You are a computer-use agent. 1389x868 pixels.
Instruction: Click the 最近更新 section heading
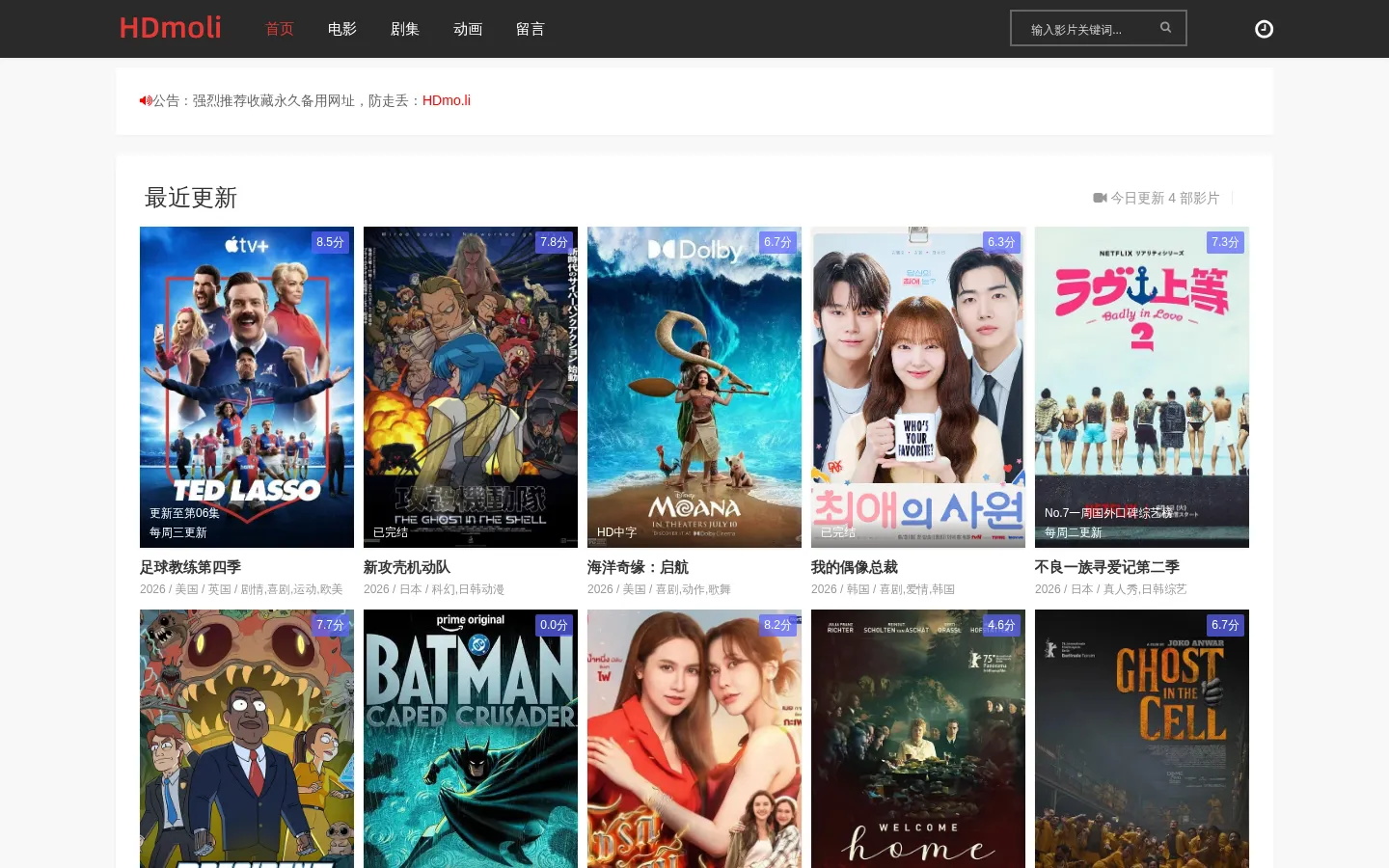[x=191, y=198]
